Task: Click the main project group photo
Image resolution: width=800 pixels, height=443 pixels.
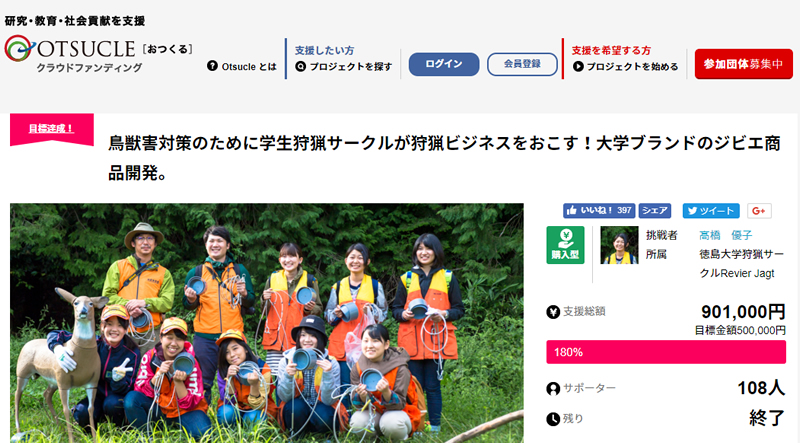Action: click(x=267, y=323)
